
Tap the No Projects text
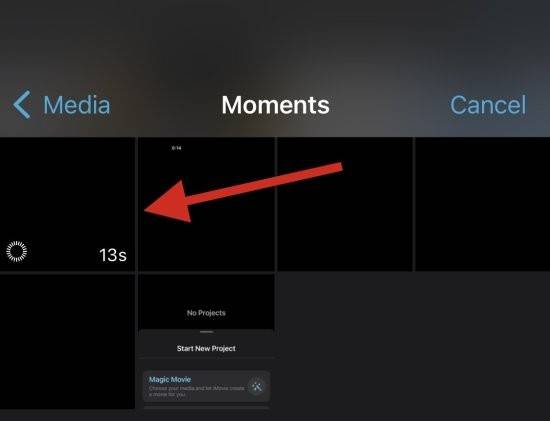[206, 313]
